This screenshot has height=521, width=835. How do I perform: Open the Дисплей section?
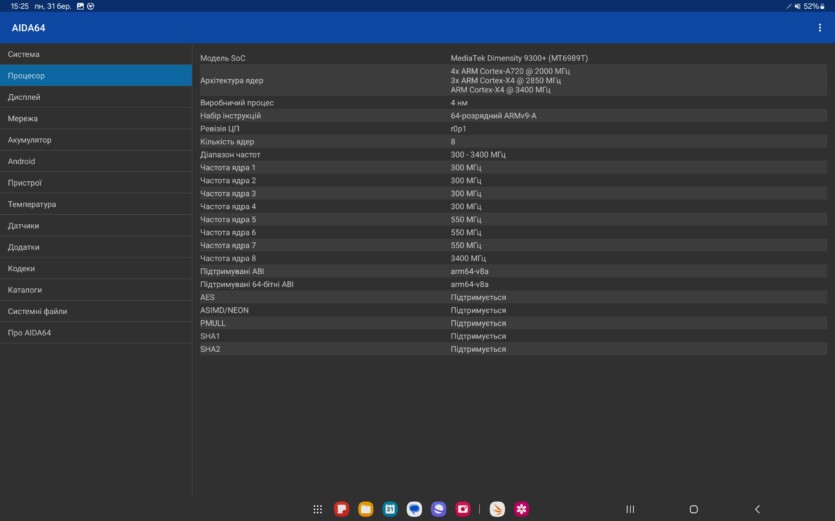tap(96, 97)
